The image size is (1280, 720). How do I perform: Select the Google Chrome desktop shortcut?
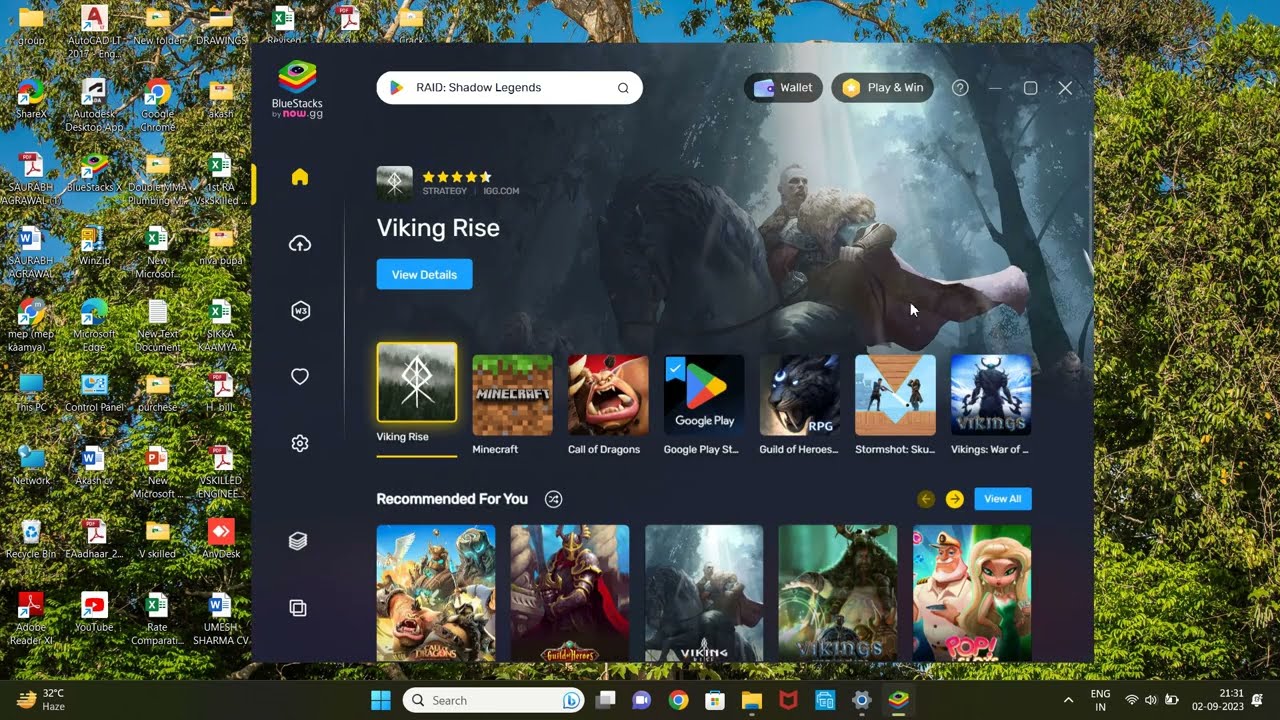pos(157,106)
